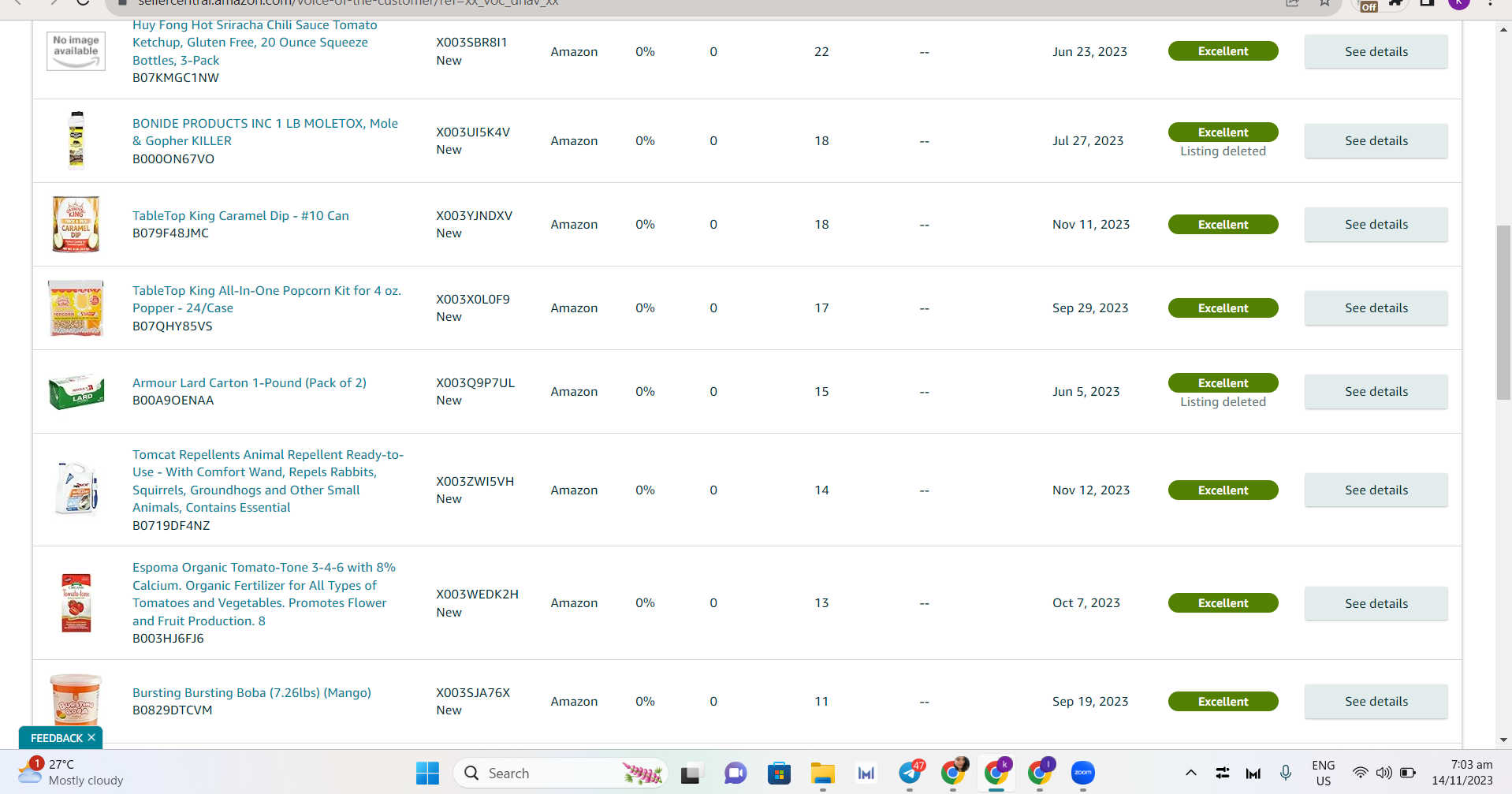Show hidden system tray icons

point(1191,773)
